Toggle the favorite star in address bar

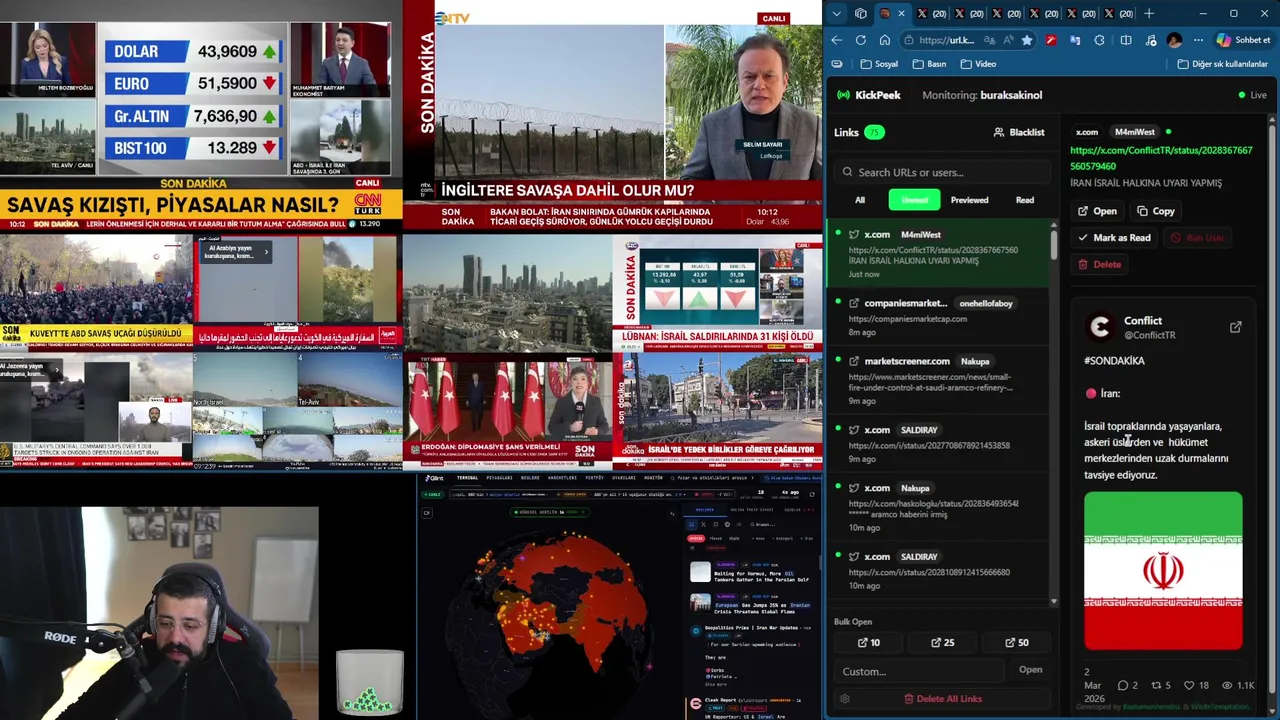1026,40
